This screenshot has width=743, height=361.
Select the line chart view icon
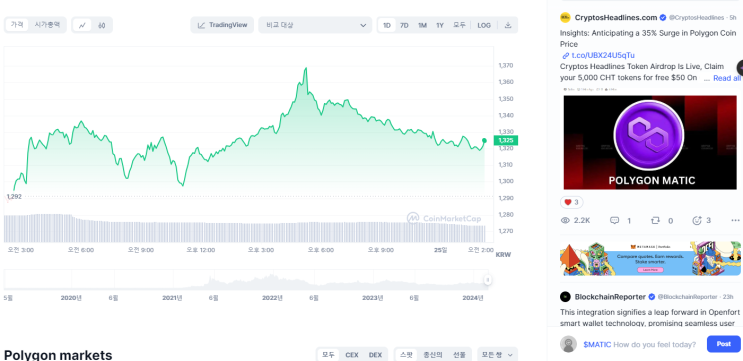click(82, 25)
